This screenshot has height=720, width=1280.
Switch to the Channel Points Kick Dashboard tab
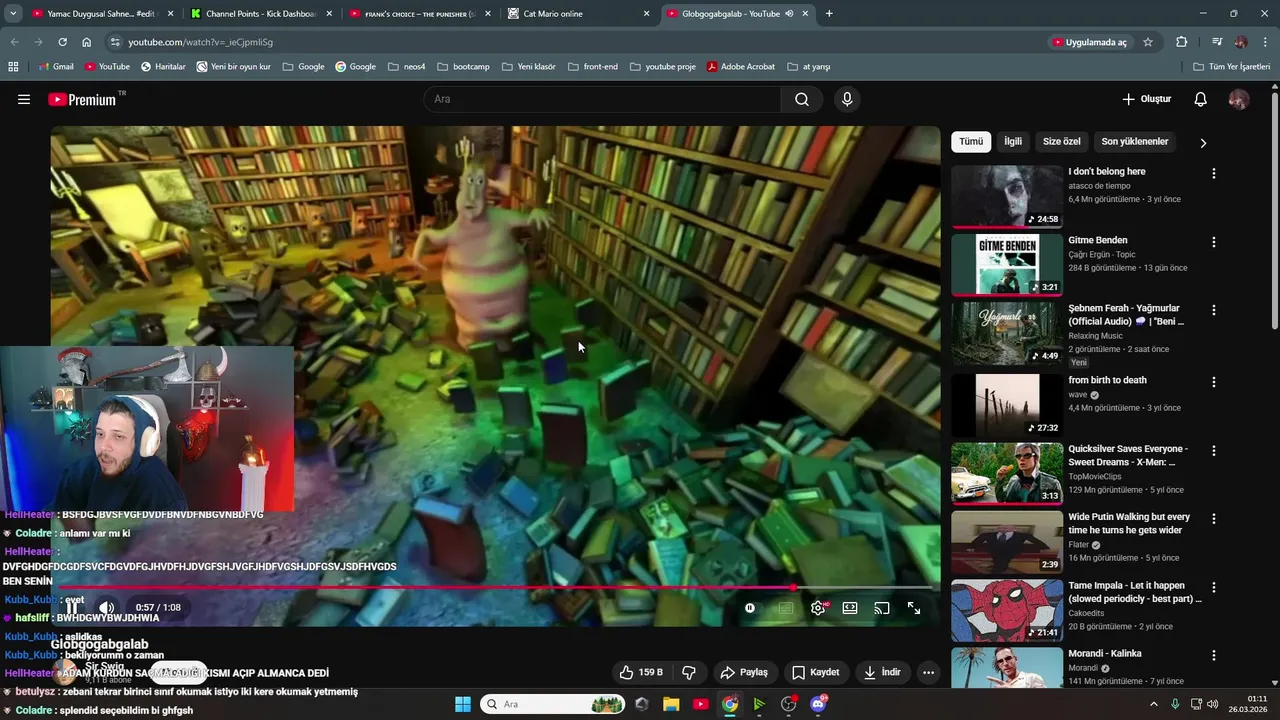[262, 14]
